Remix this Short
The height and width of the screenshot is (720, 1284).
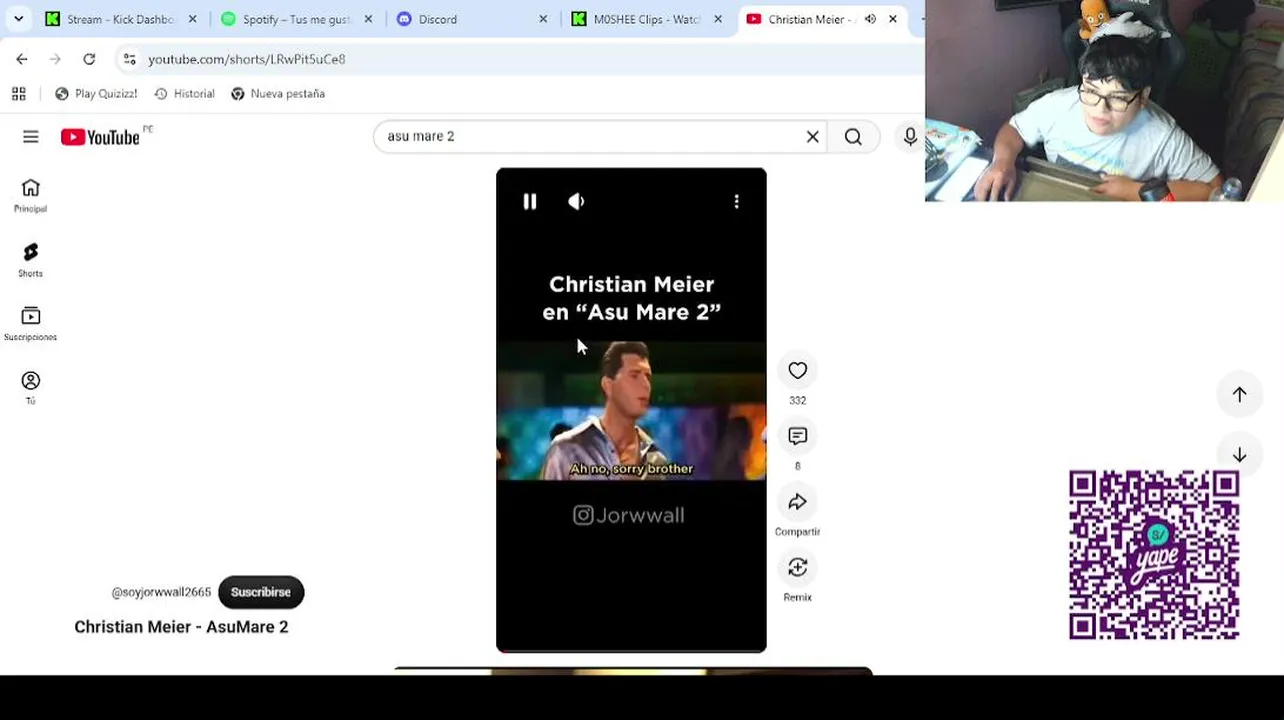[x=797, y=568]
